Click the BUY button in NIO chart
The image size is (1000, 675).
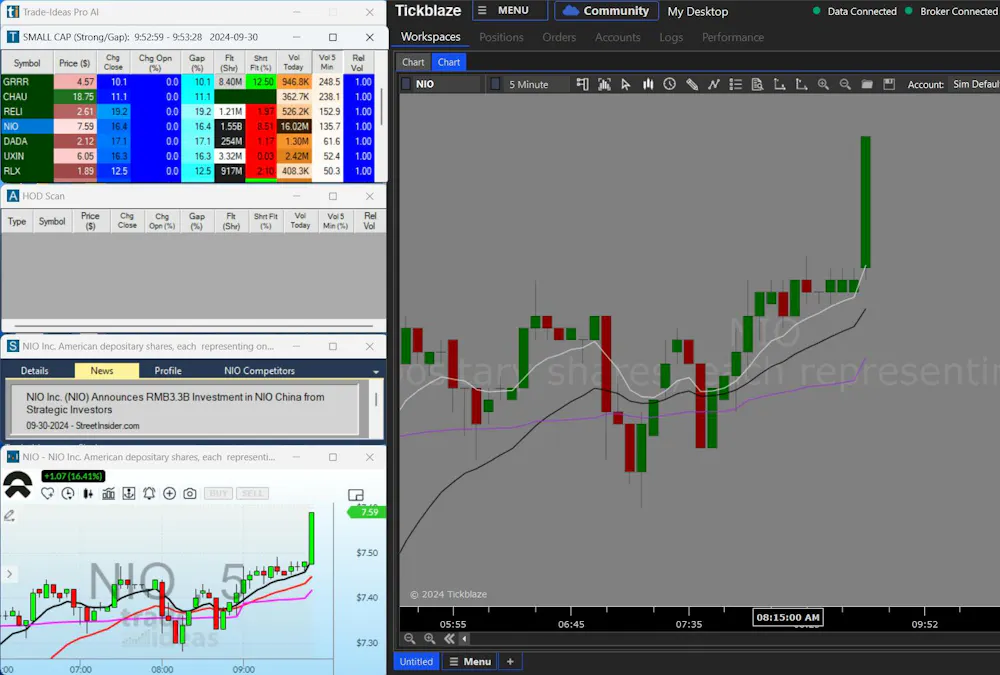point(218,493)
